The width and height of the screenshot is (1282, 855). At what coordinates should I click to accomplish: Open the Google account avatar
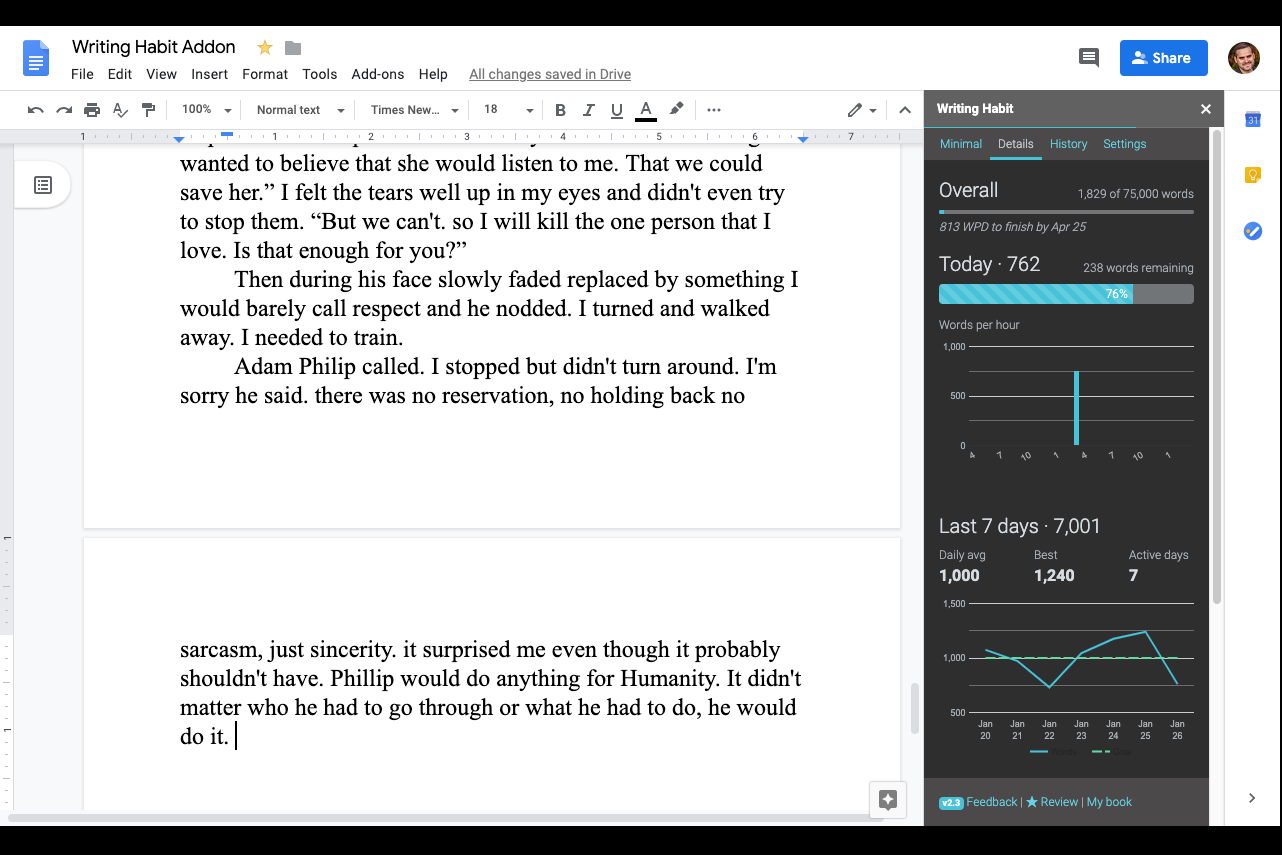pyautogui.click(x=1244, y=58)
